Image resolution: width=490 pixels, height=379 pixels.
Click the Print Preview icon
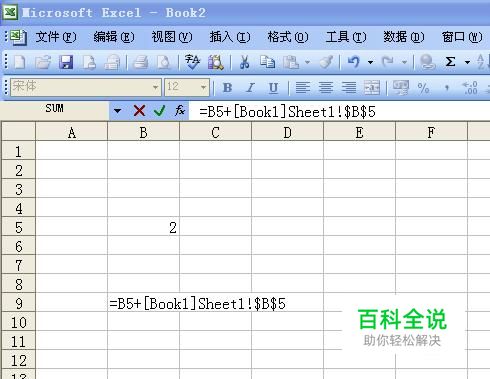(x=164, y=62)
